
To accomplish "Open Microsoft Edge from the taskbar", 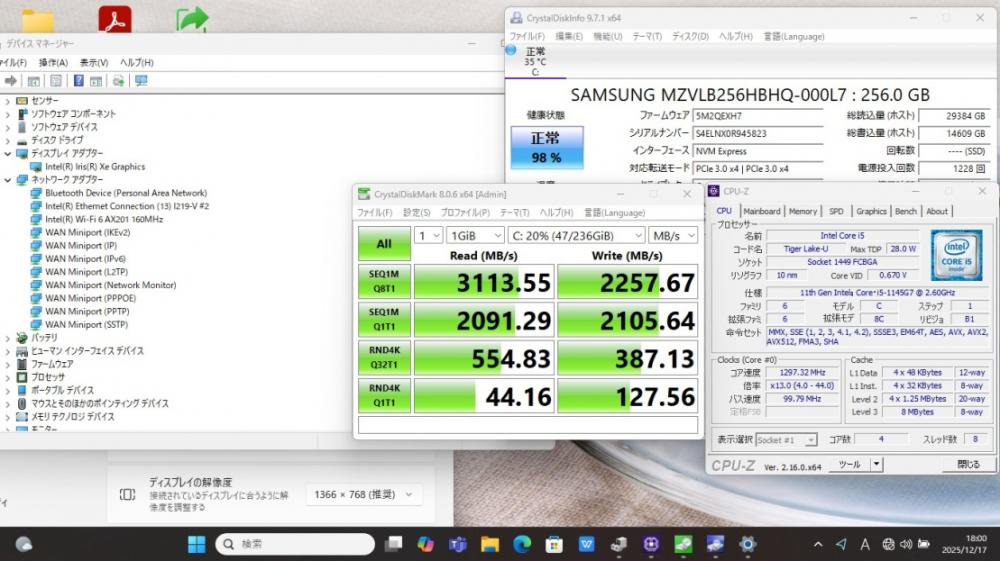I will pos(521,544).
